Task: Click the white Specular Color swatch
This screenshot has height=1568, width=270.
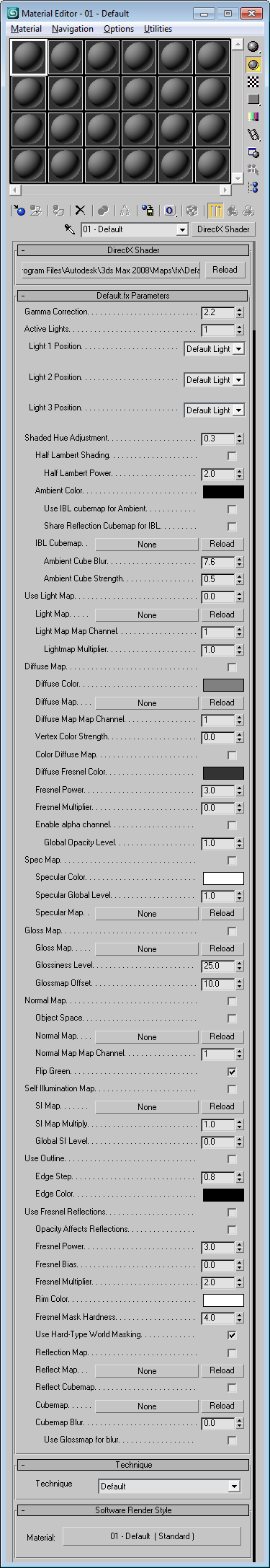Action: [x=223, y=878]
